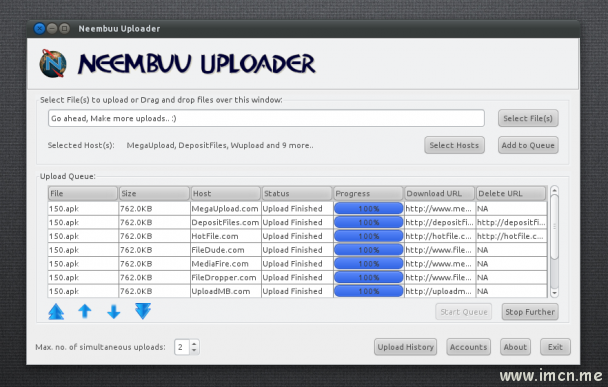Click DepositFiles.com row delete URL cell
This screenshot has width=608, height=387.
pos(511,222)
